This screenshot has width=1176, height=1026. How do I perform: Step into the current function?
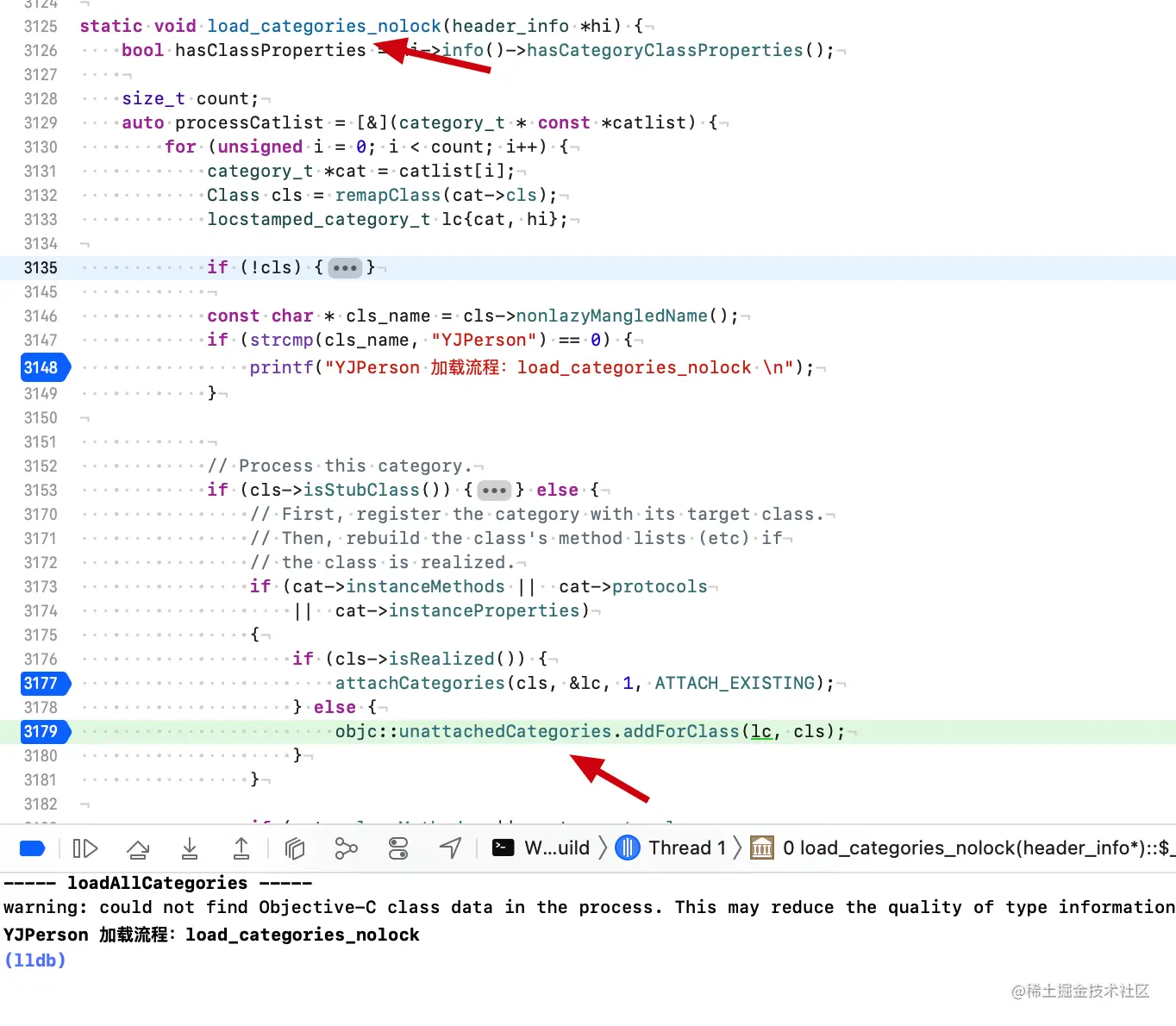(x=190, y=848)
